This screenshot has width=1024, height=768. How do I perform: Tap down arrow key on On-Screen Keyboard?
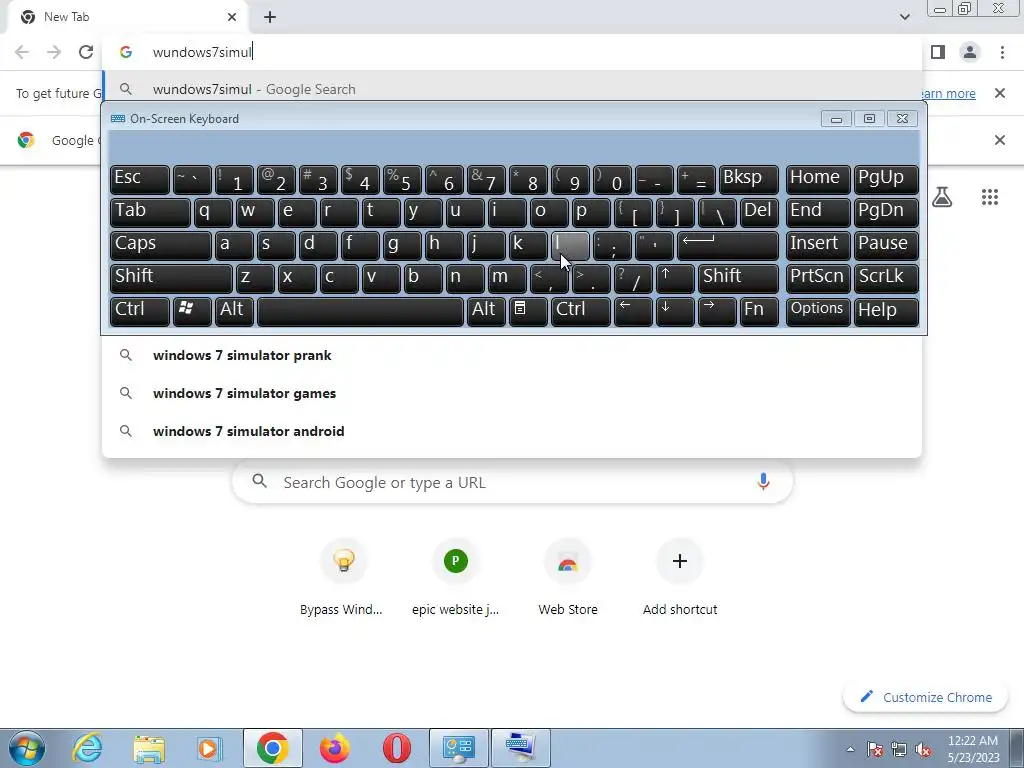click(675, 311)
